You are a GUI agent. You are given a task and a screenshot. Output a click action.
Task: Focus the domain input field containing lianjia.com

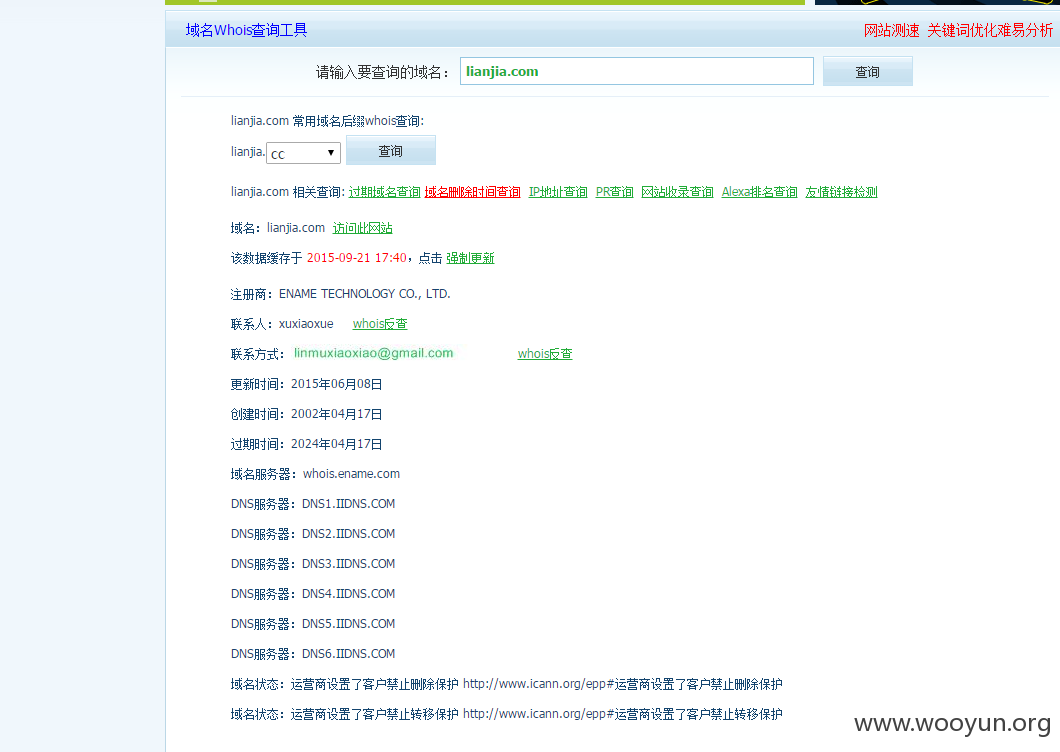tap(636, 71)
